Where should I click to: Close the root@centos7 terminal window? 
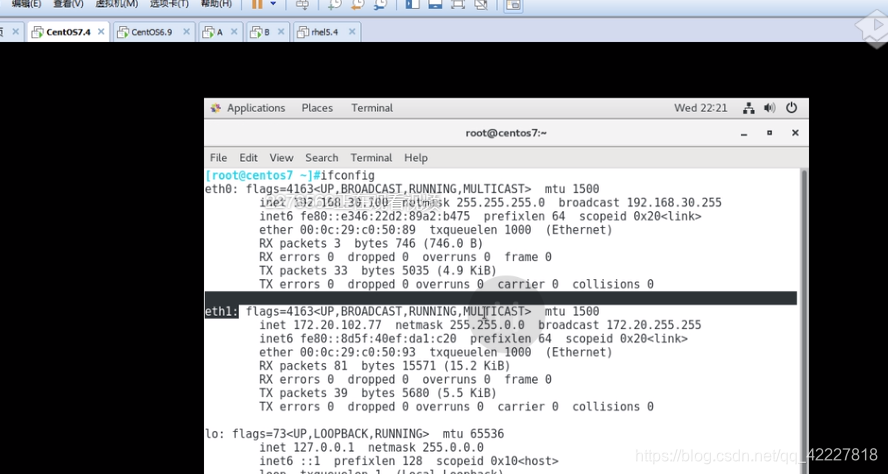pos(795,133)
